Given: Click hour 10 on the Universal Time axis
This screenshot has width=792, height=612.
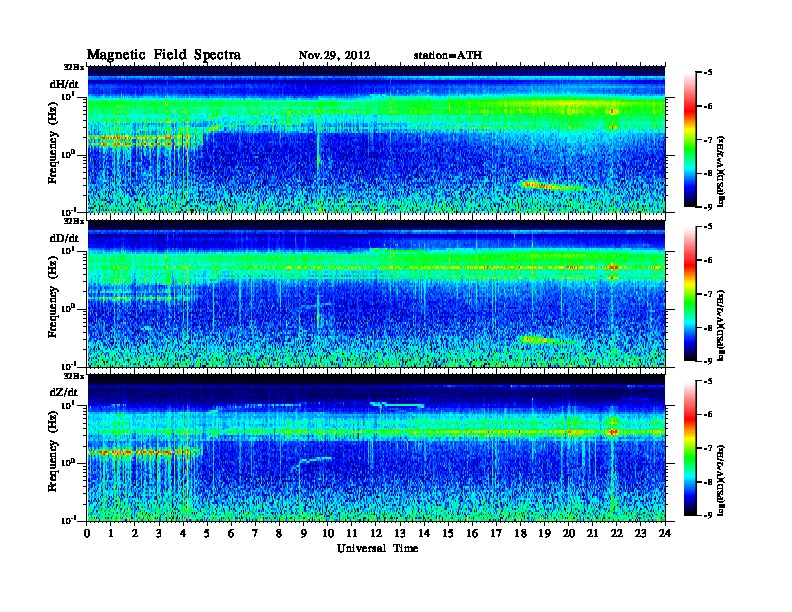Looking at the screenshot, I should (x=327, y=534).
